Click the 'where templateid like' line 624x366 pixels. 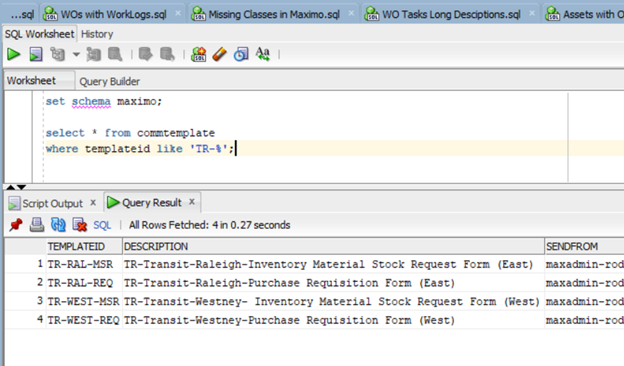(140, 149)
